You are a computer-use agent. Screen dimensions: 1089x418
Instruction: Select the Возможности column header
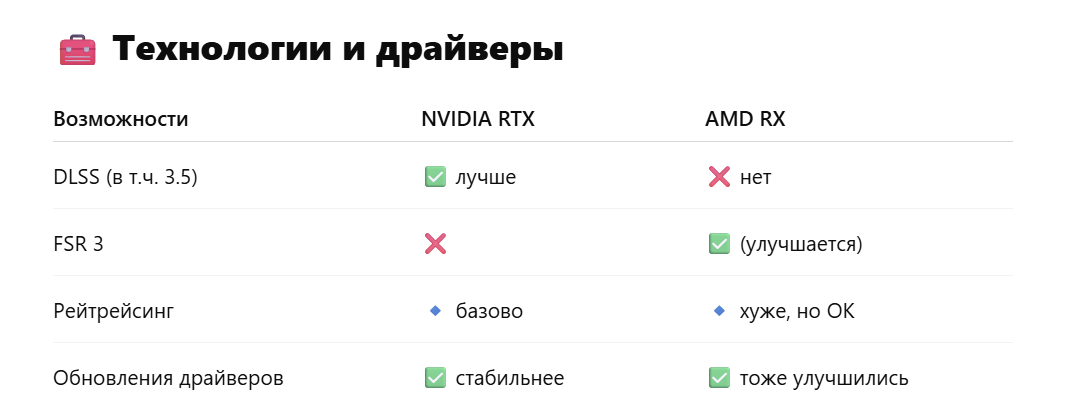121,119
